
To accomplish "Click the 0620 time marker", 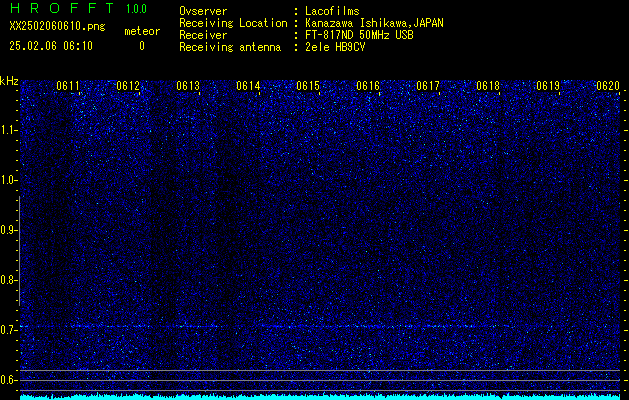I will click(x=608, y=86).
